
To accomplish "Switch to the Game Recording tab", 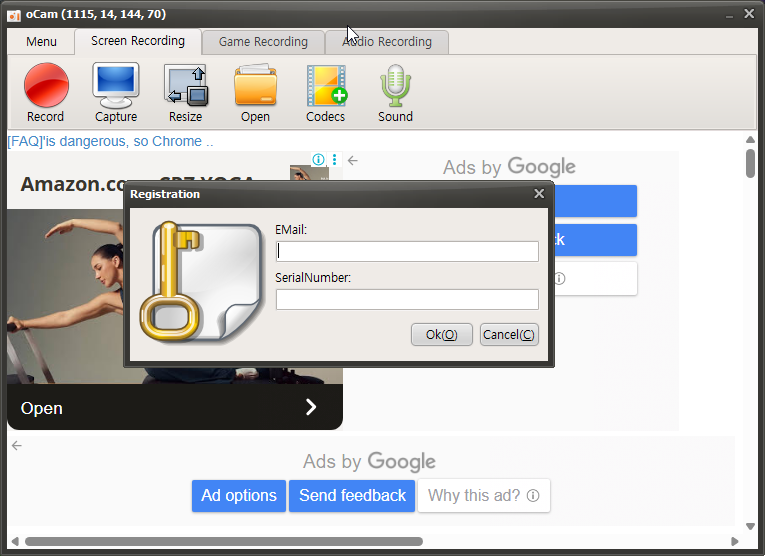I will tap(263, 42).
